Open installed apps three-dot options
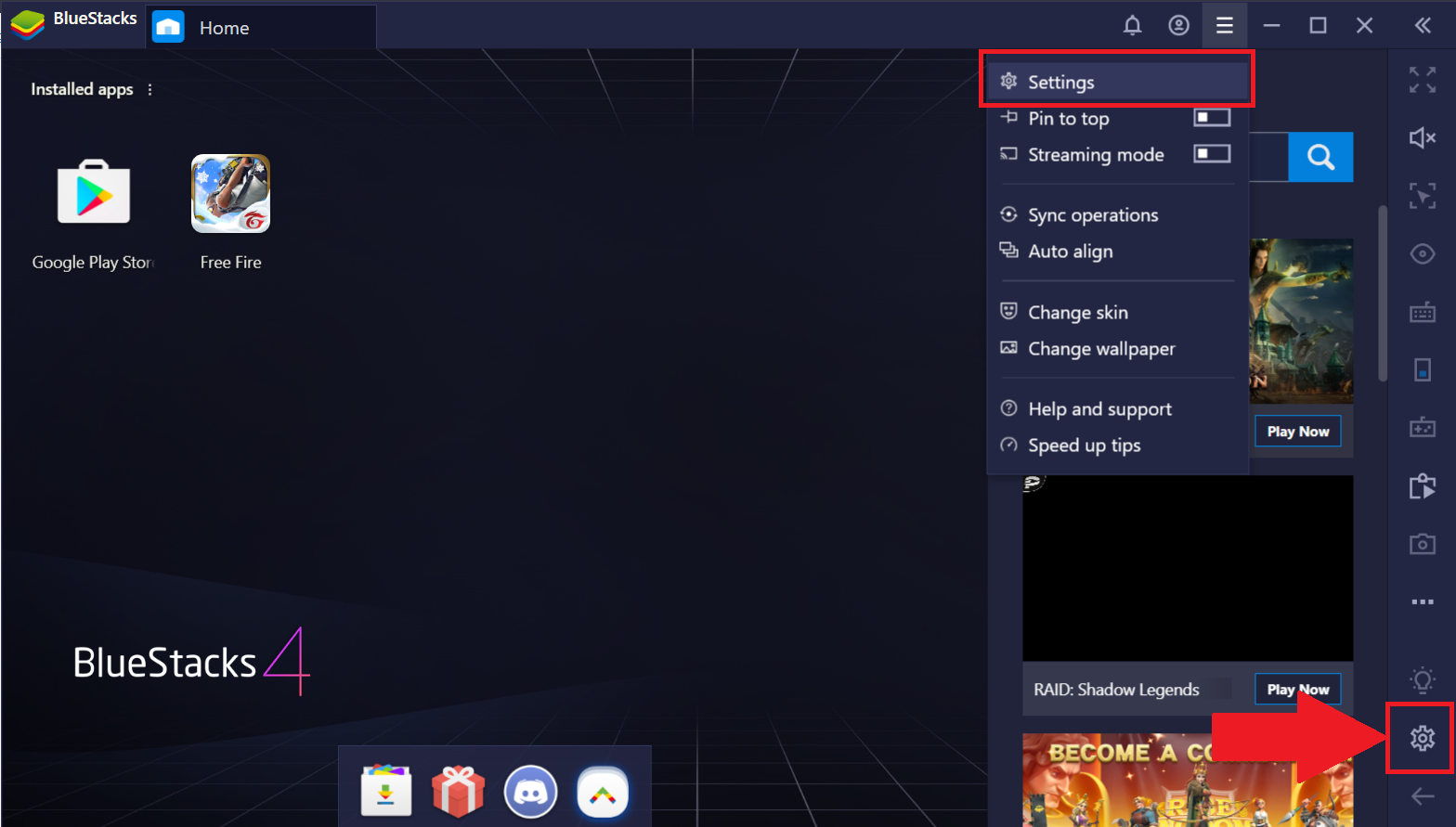 [x=149, y=89]
